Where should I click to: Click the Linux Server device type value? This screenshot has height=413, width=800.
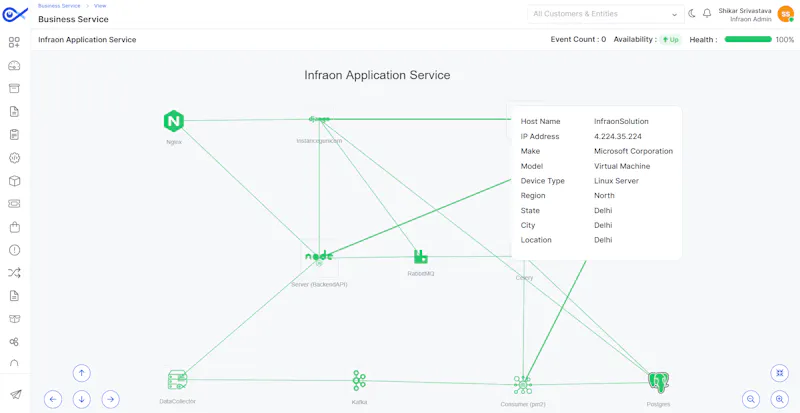tap(616, 181)
